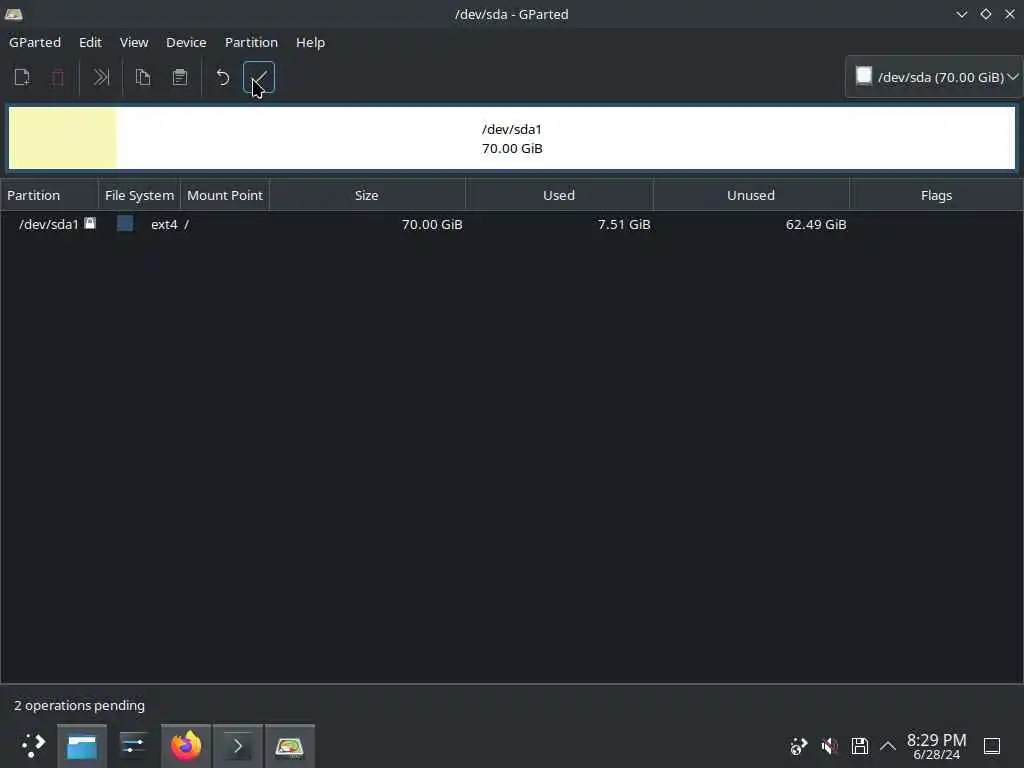
Task: Click the removable disk tray icon
Action: (859, 746)
